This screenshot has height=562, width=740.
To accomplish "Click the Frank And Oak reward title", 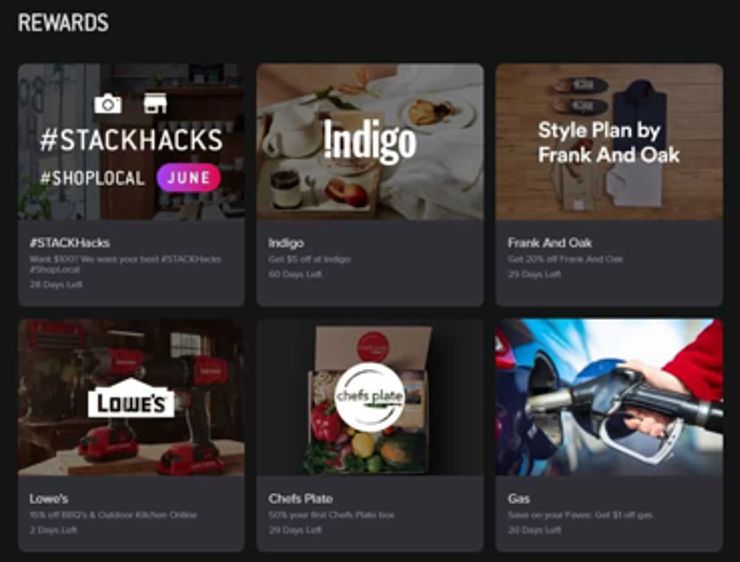I will (x=550, y=243).
